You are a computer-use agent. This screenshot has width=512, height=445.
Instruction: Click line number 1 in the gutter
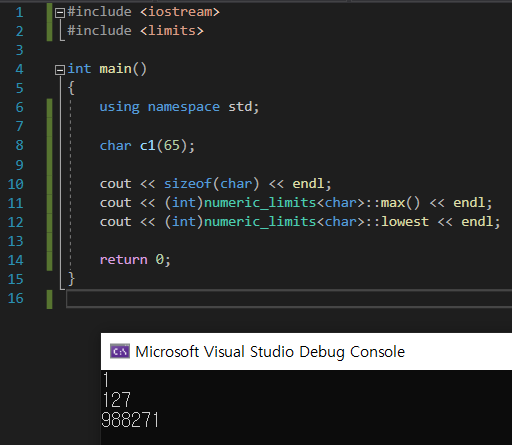point(19,12)
